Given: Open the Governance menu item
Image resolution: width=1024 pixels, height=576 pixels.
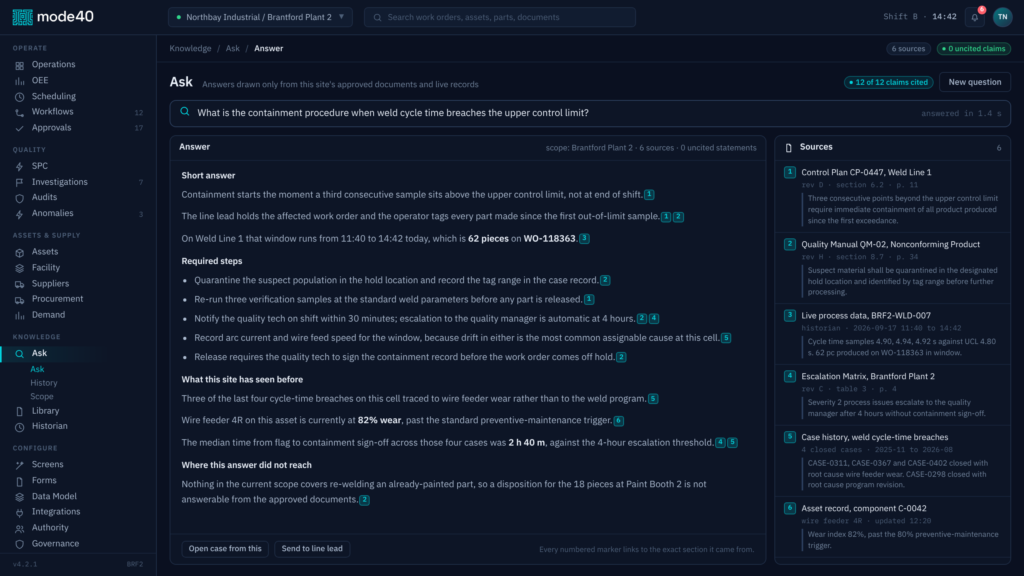Looking at the screenshot, I should [x=78, y=544].
